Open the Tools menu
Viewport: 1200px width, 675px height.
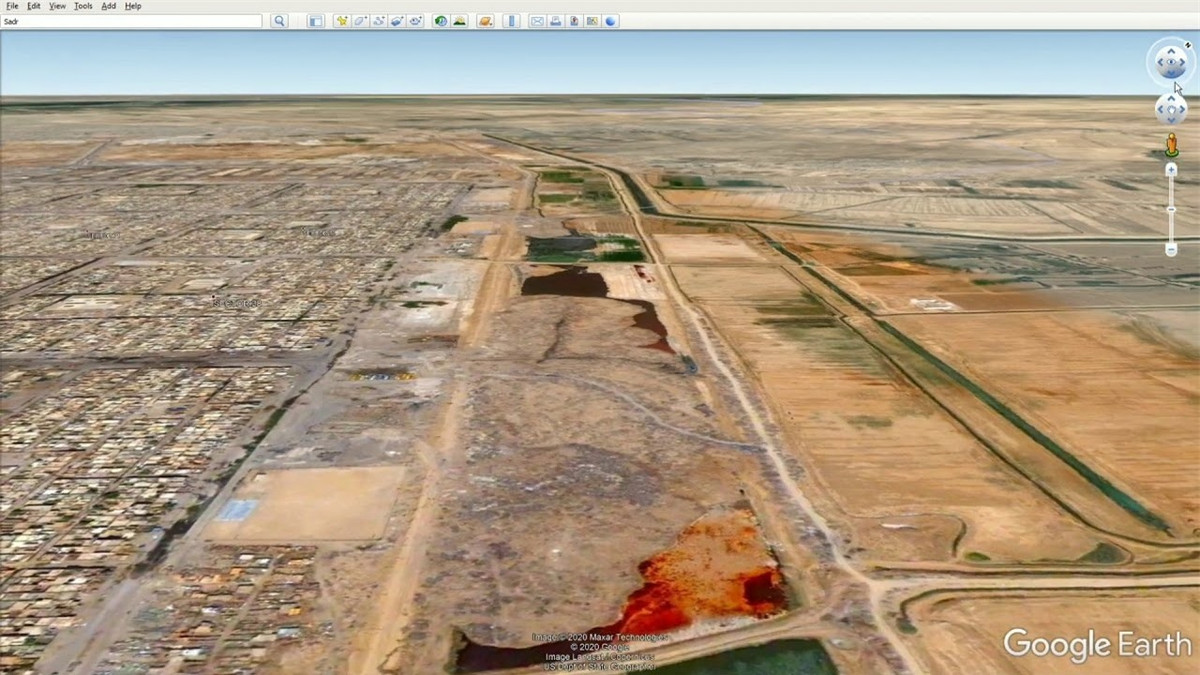pos(82,5)
